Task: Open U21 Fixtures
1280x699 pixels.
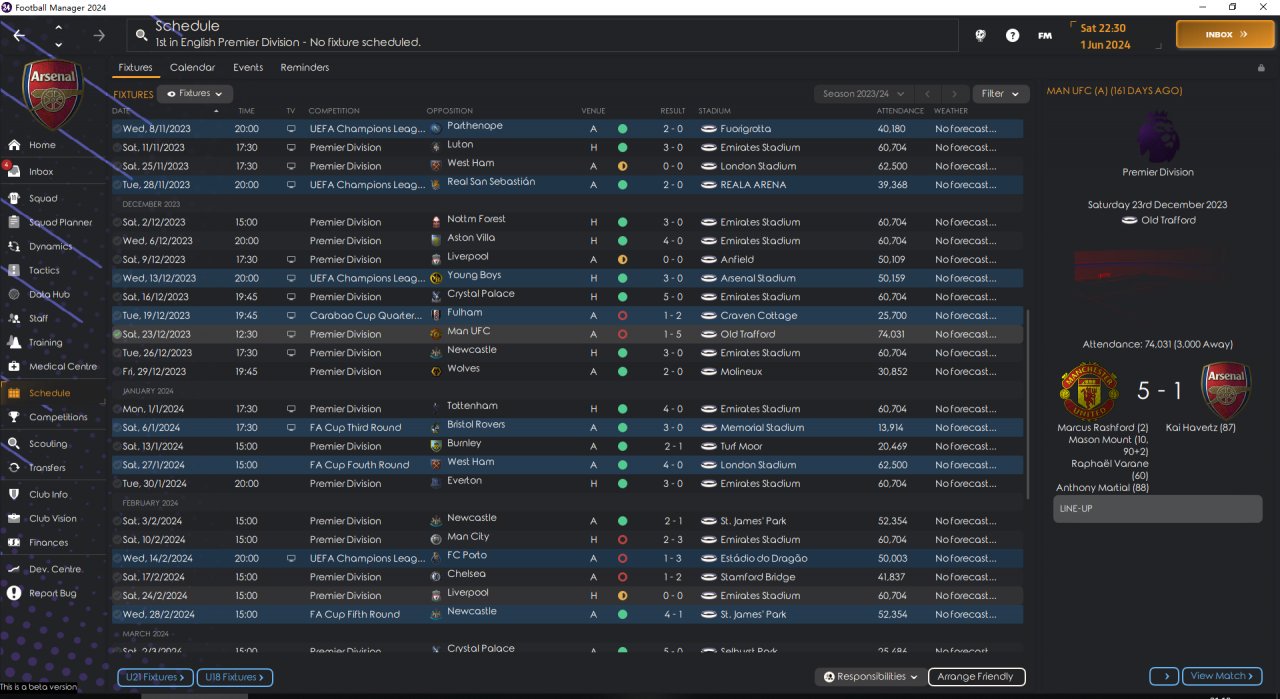Action: tap(155, 677)
